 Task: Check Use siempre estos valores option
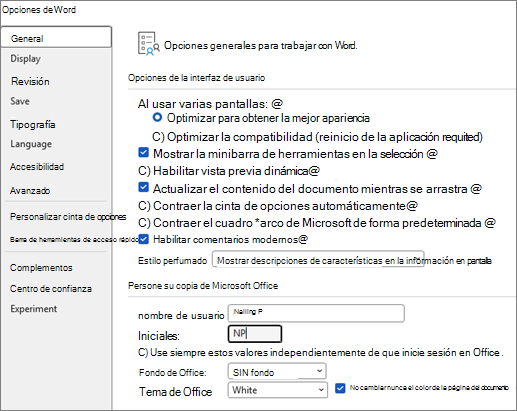143,352
